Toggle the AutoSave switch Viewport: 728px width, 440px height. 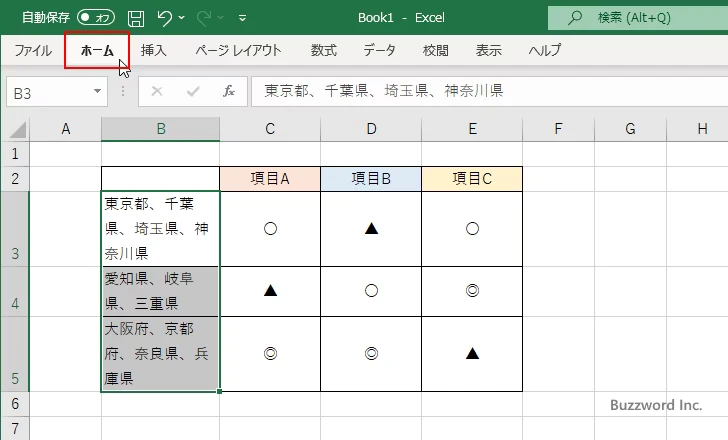click(x=96, y=18)
